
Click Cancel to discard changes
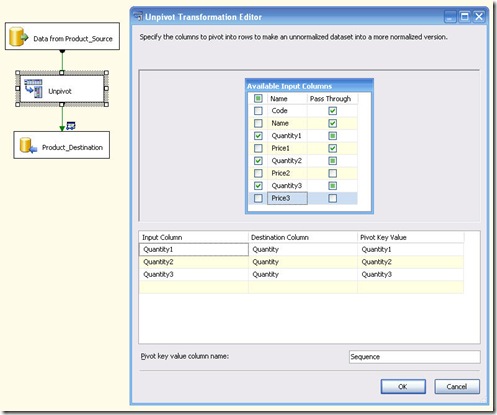[x=457, y=387]
